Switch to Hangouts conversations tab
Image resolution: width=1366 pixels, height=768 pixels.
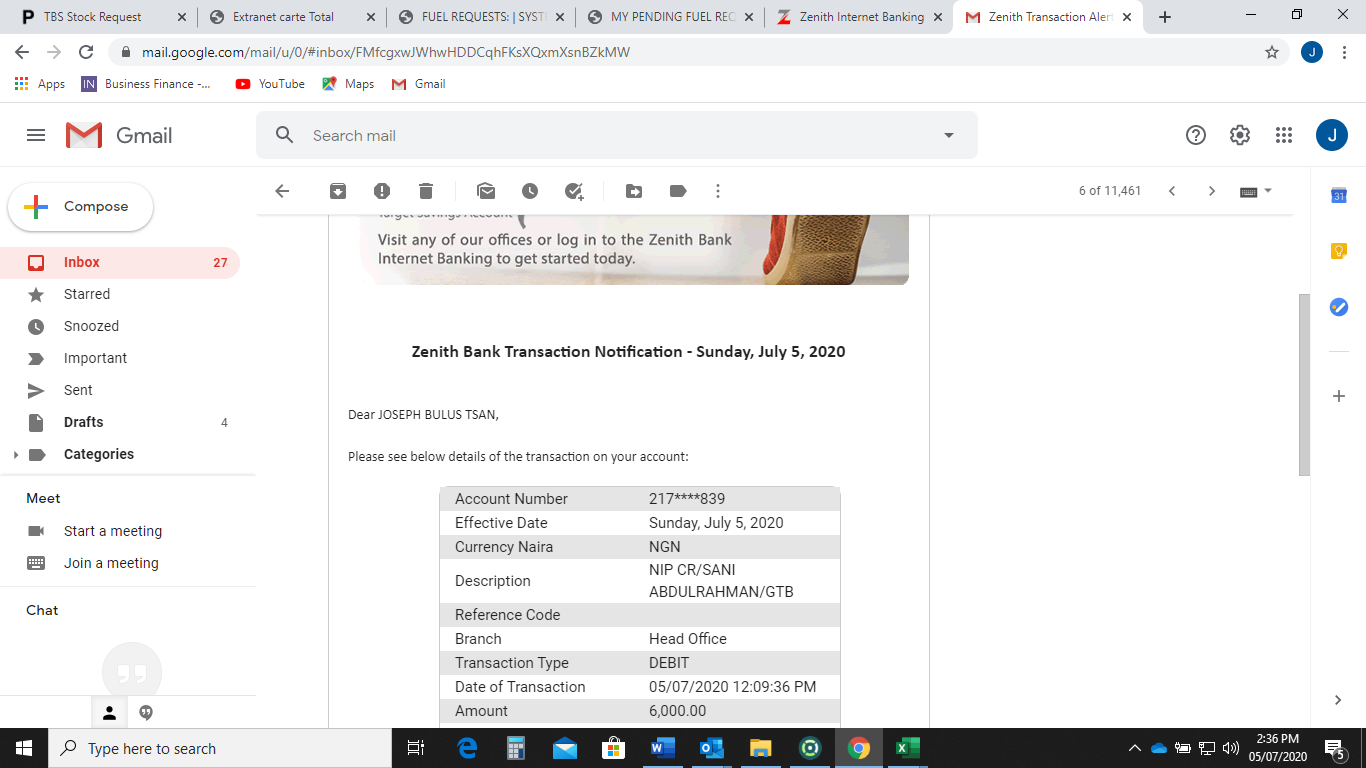pyautogui.click(x=146, y=713)
